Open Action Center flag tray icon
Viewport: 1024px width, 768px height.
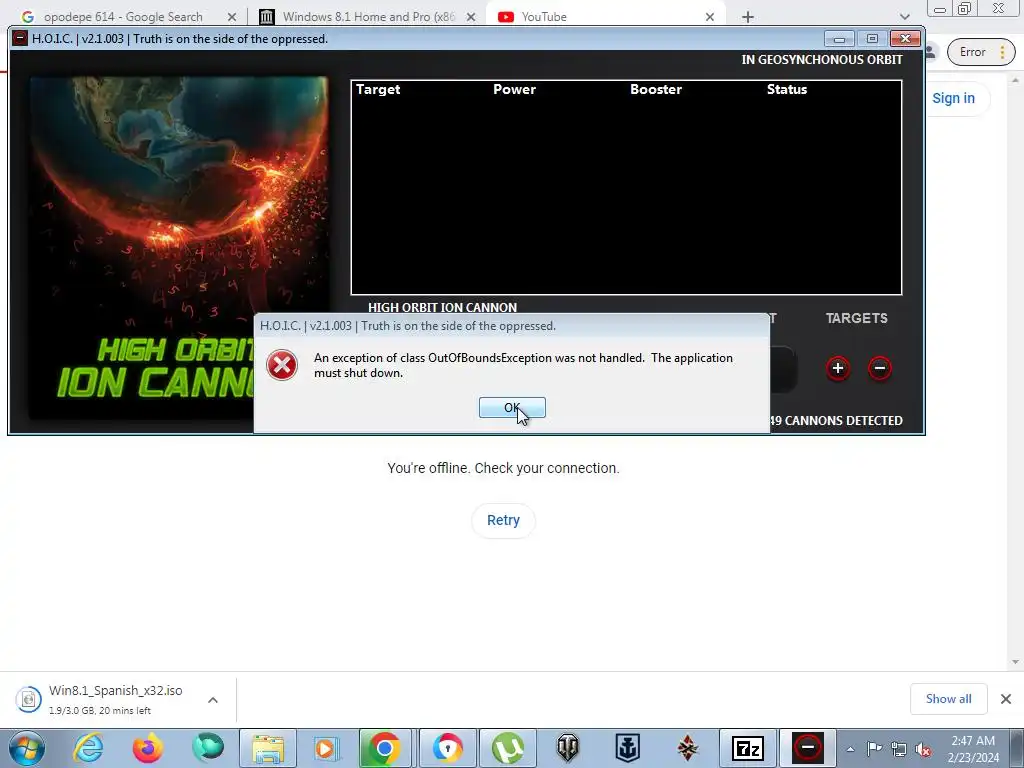874,749
